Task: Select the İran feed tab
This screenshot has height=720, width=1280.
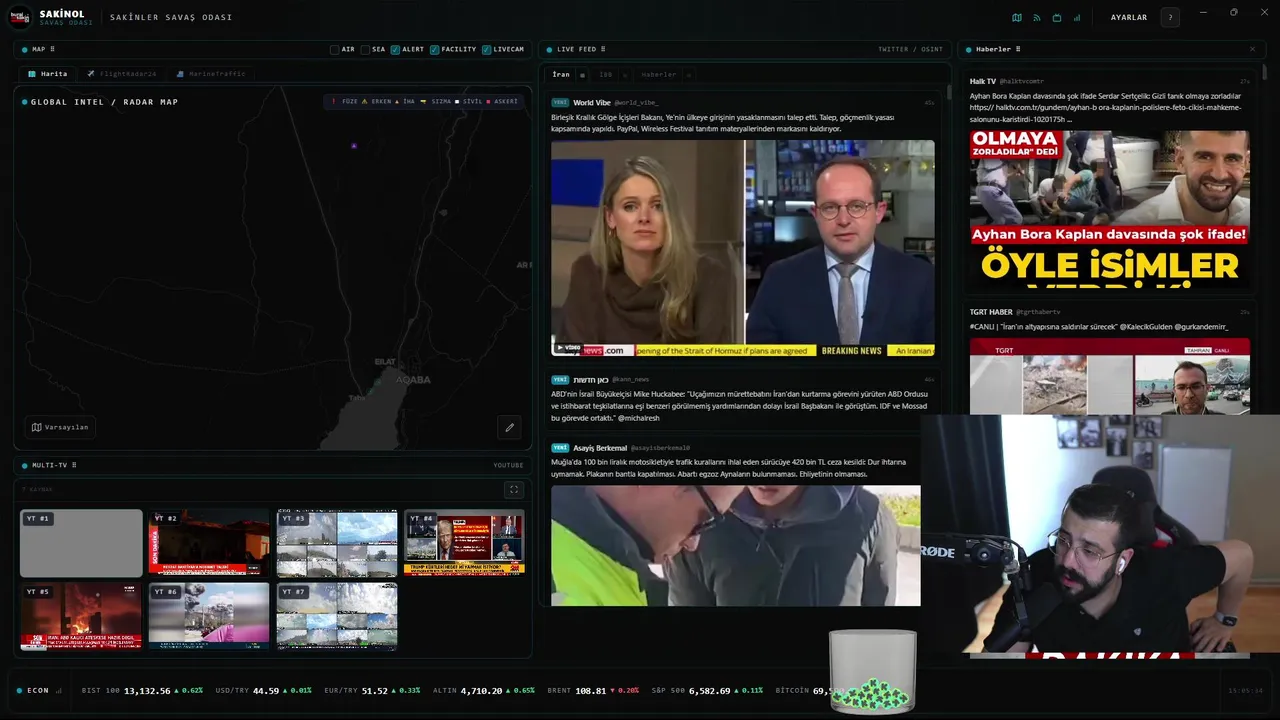Action: (x=561, y=75)
